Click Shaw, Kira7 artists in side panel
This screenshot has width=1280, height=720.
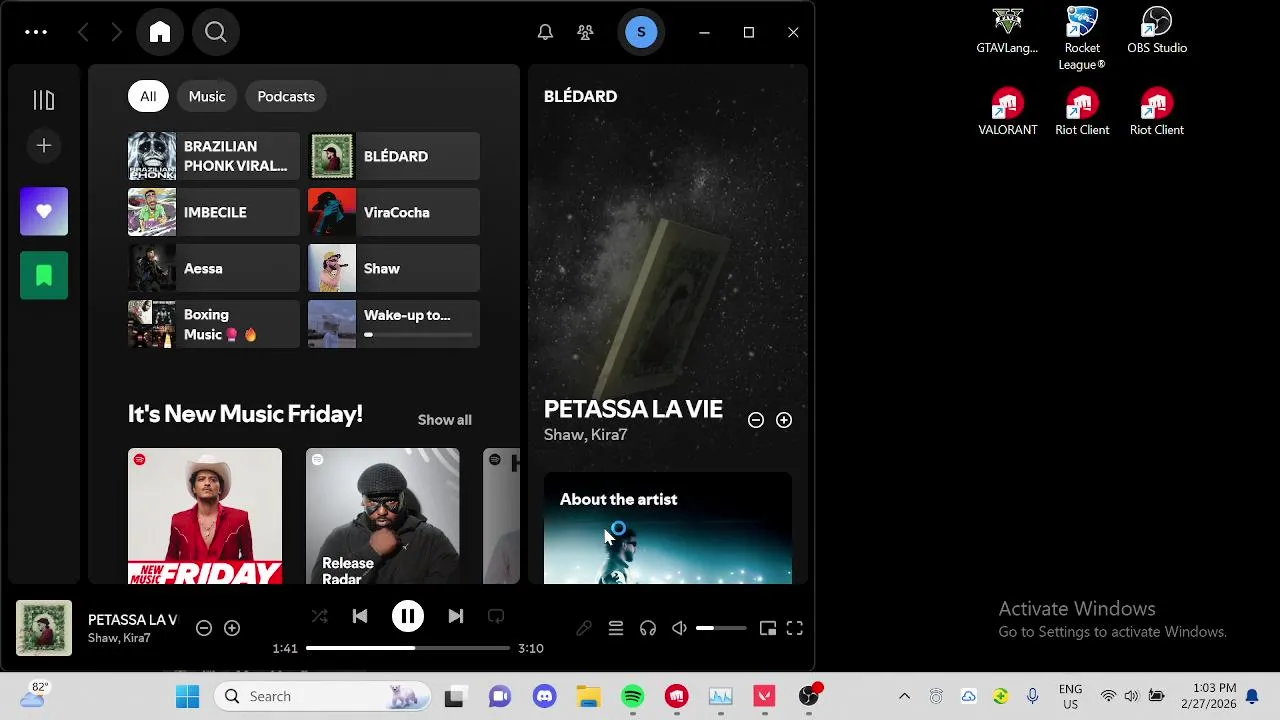coord(585,435)
